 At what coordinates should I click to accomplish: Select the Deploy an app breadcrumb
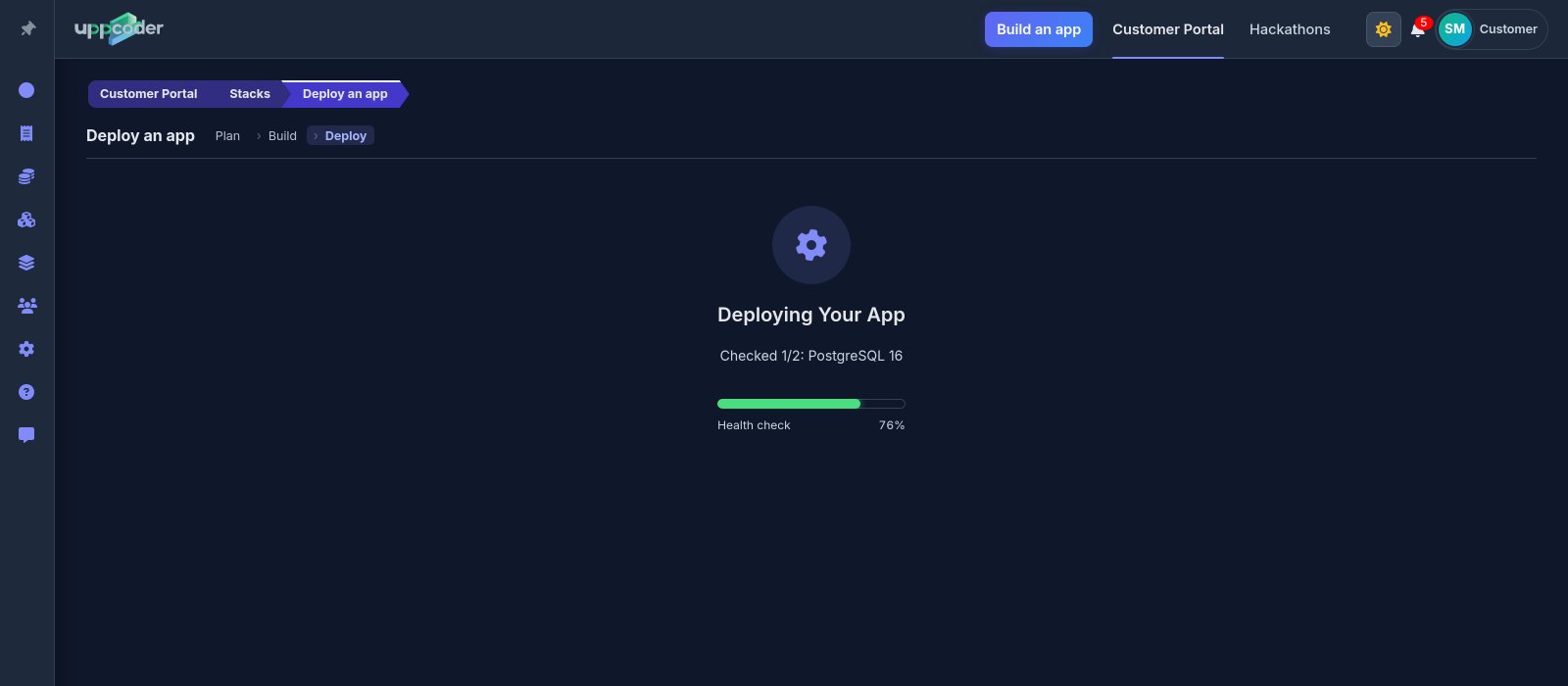[x=345, y=94]
